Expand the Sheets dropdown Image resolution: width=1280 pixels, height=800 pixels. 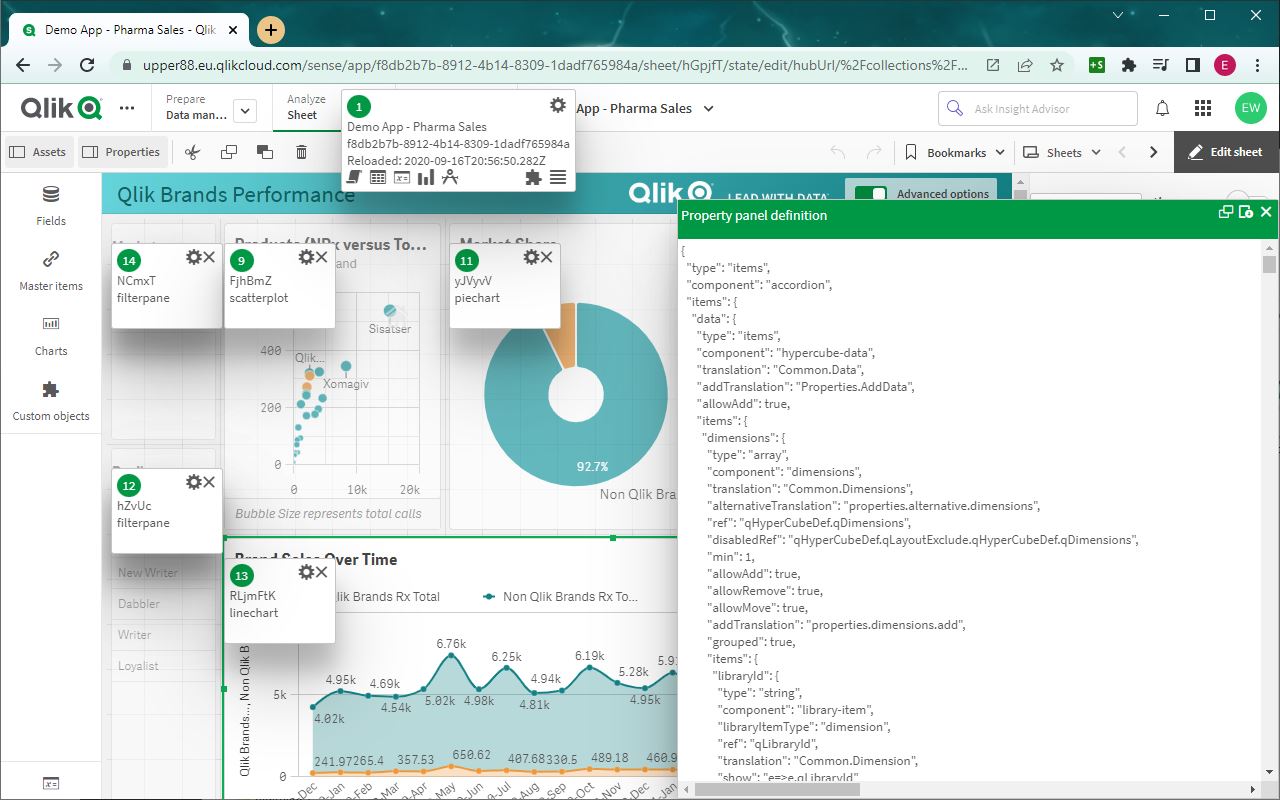tap(1062, 152)
